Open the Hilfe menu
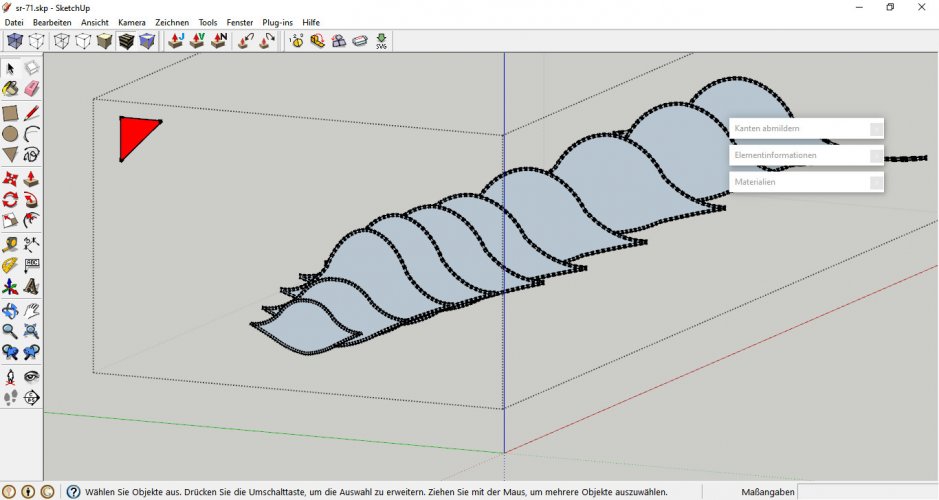The image size is (939, 500). (311, 22)
